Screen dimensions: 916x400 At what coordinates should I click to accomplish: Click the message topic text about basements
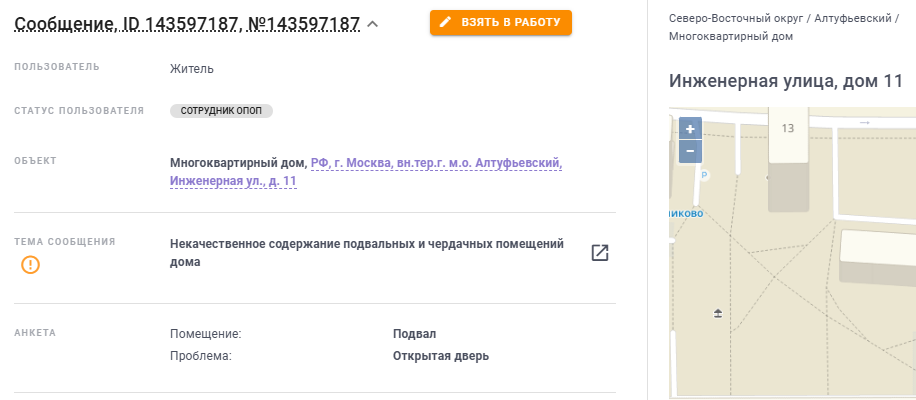(367, 252)
